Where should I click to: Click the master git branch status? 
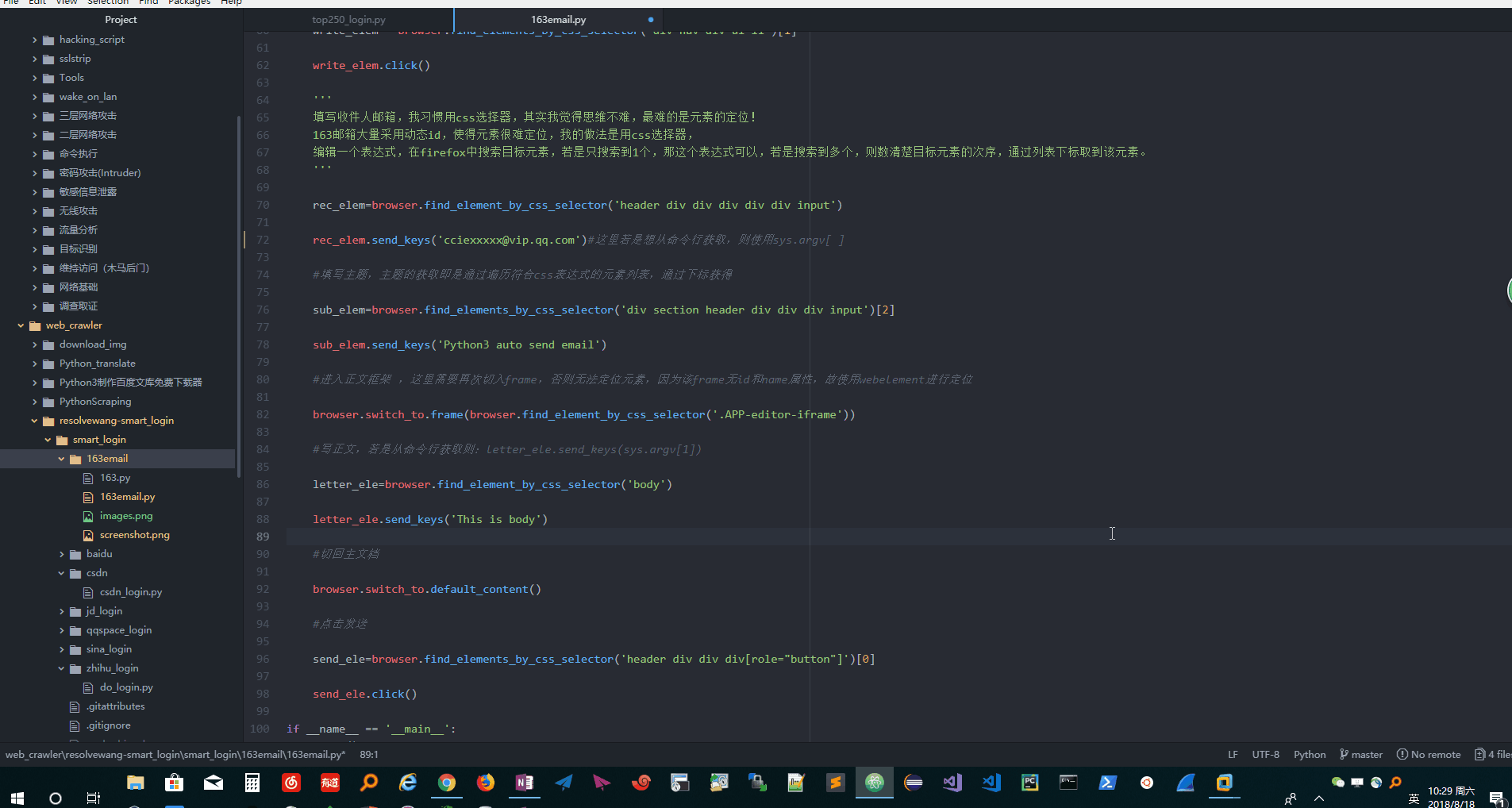(1361, 755)
